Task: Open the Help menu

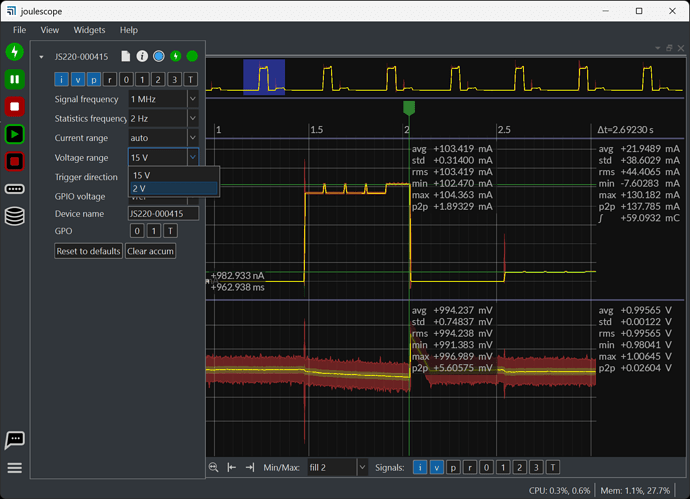Action: pos(129,30)
